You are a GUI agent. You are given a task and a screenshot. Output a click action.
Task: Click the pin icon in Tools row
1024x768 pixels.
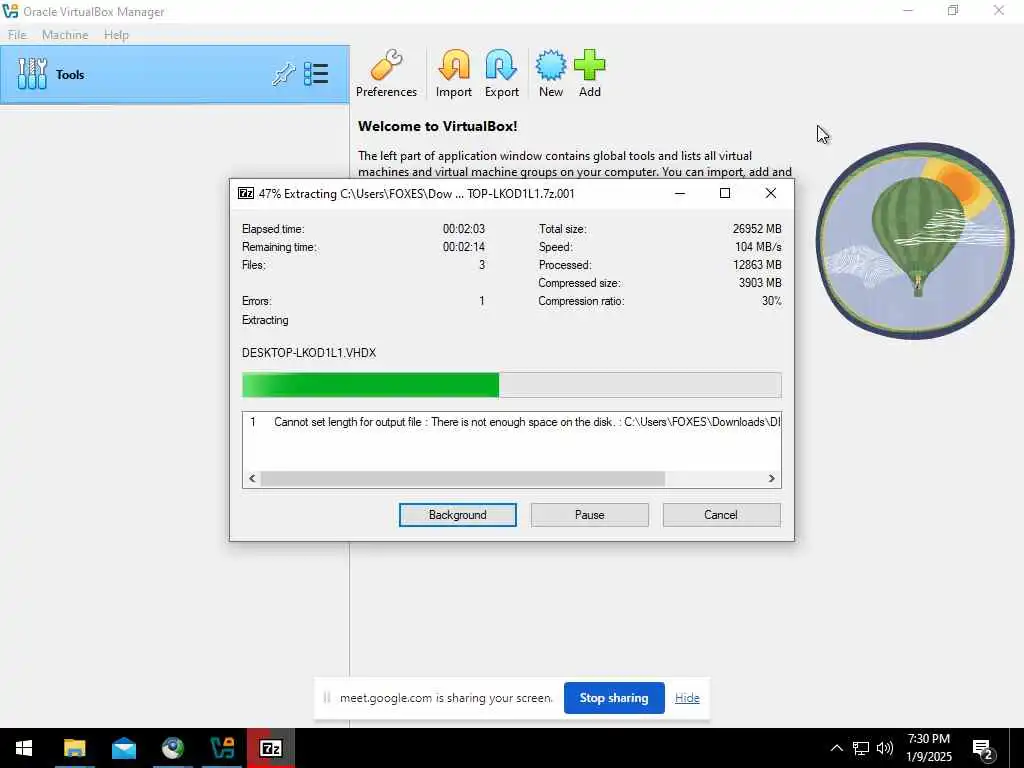pos(283,74)
